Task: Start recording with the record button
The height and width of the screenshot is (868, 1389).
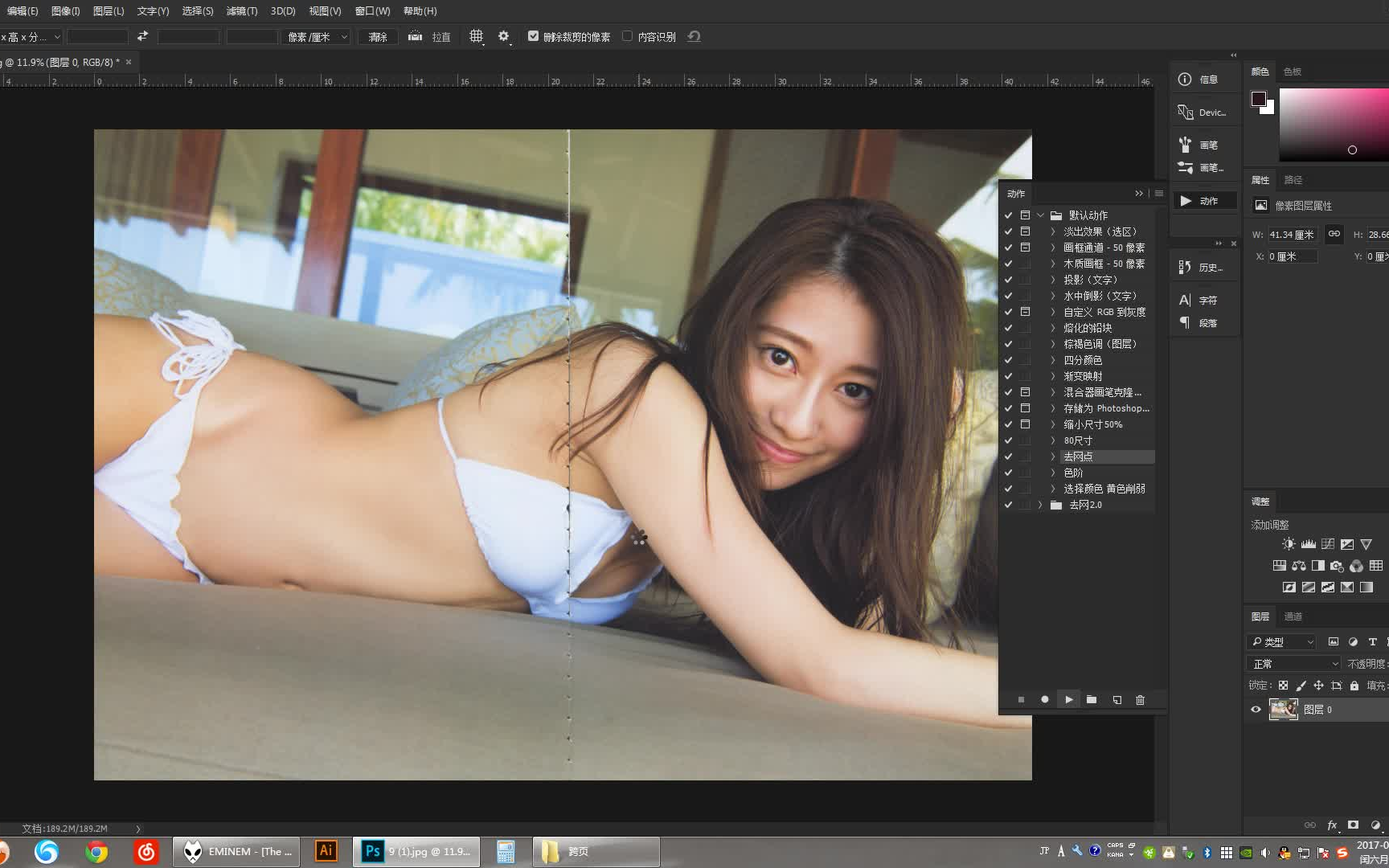Action: [1045, 700]
